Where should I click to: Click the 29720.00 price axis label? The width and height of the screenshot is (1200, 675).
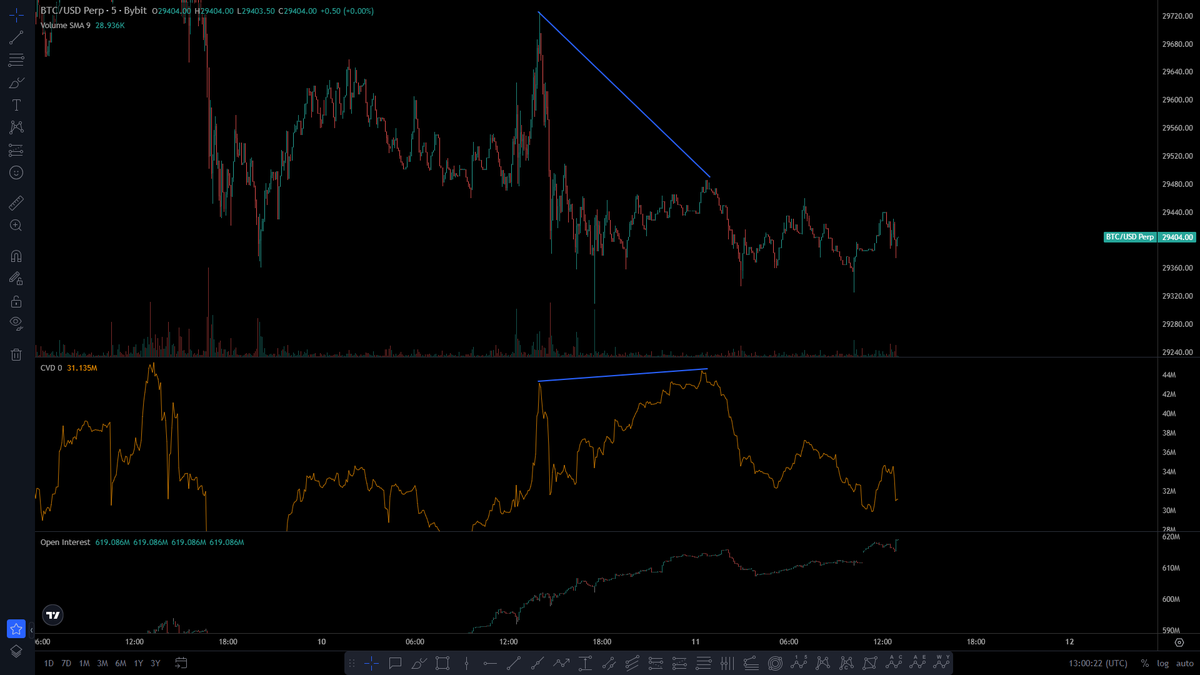click(1177, 16)
